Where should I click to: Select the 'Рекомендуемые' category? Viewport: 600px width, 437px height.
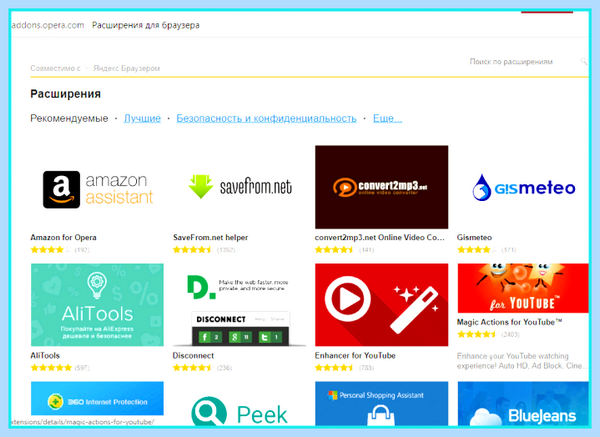(x=69, y=118)
